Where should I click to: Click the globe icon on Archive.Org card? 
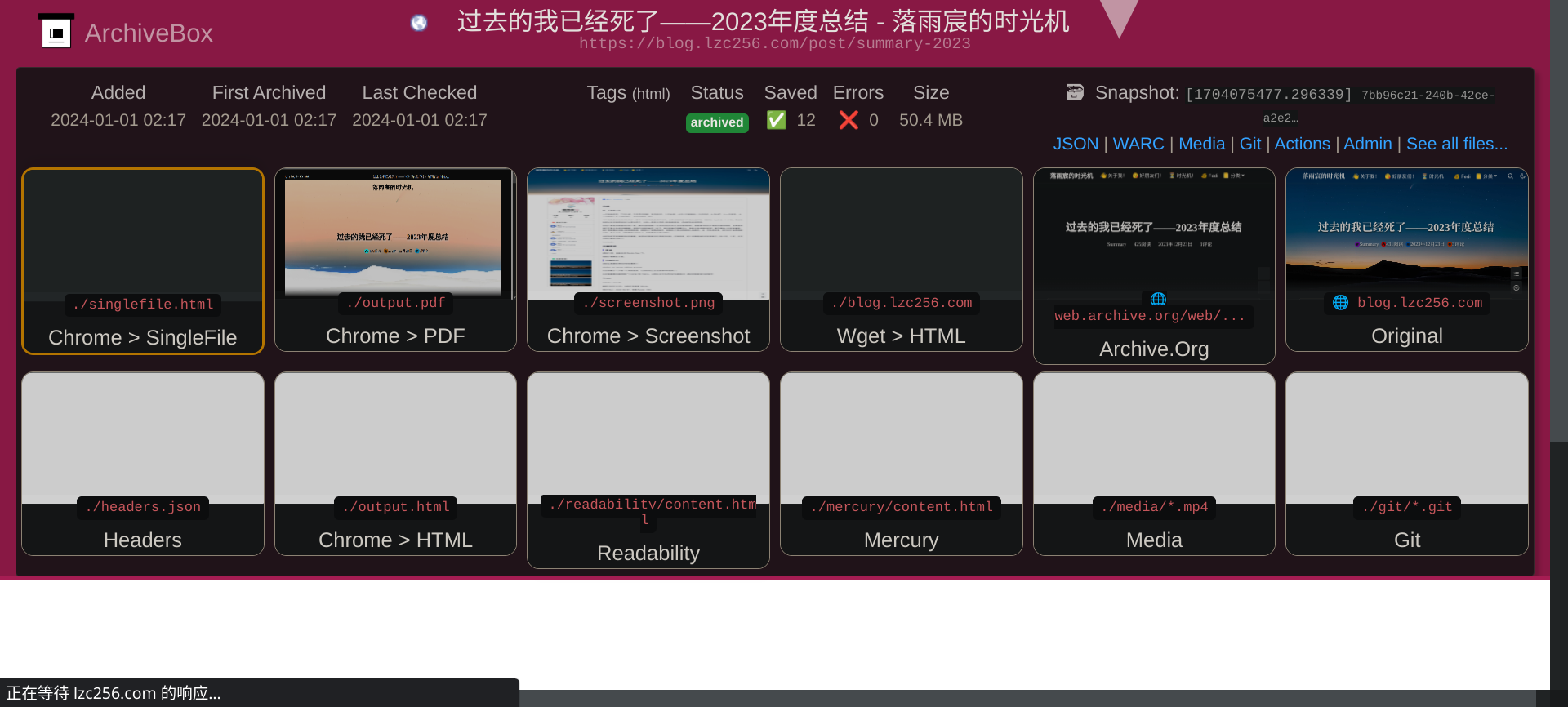click(x=1158, y=299)
